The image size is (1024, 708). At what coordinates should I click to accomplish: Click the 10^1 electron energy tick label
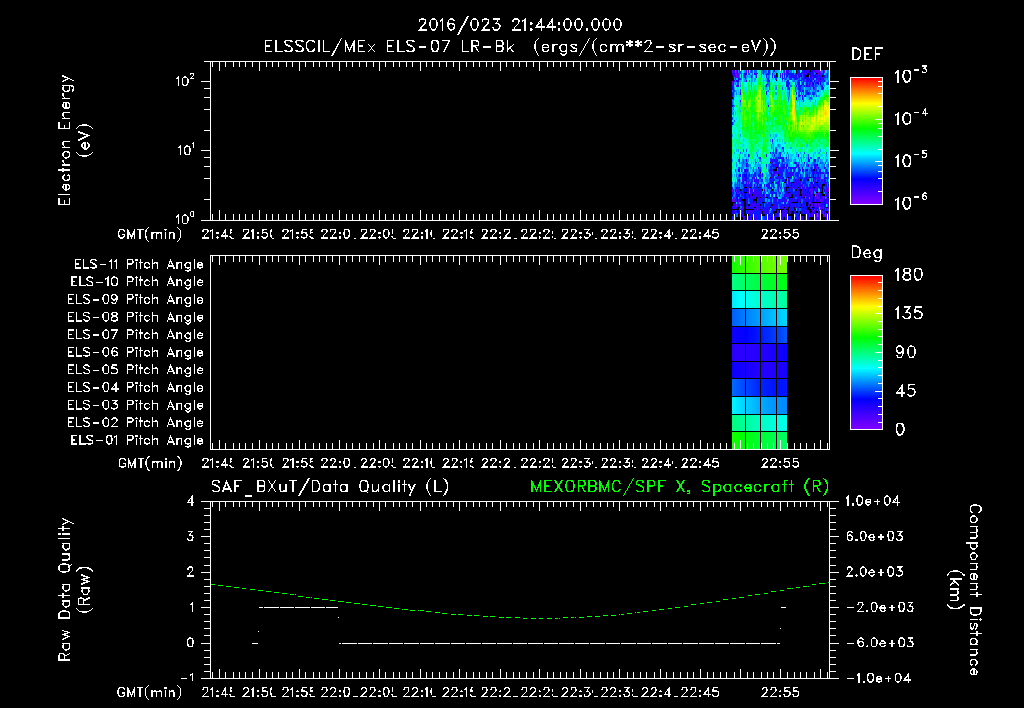[x=185, y=150]
